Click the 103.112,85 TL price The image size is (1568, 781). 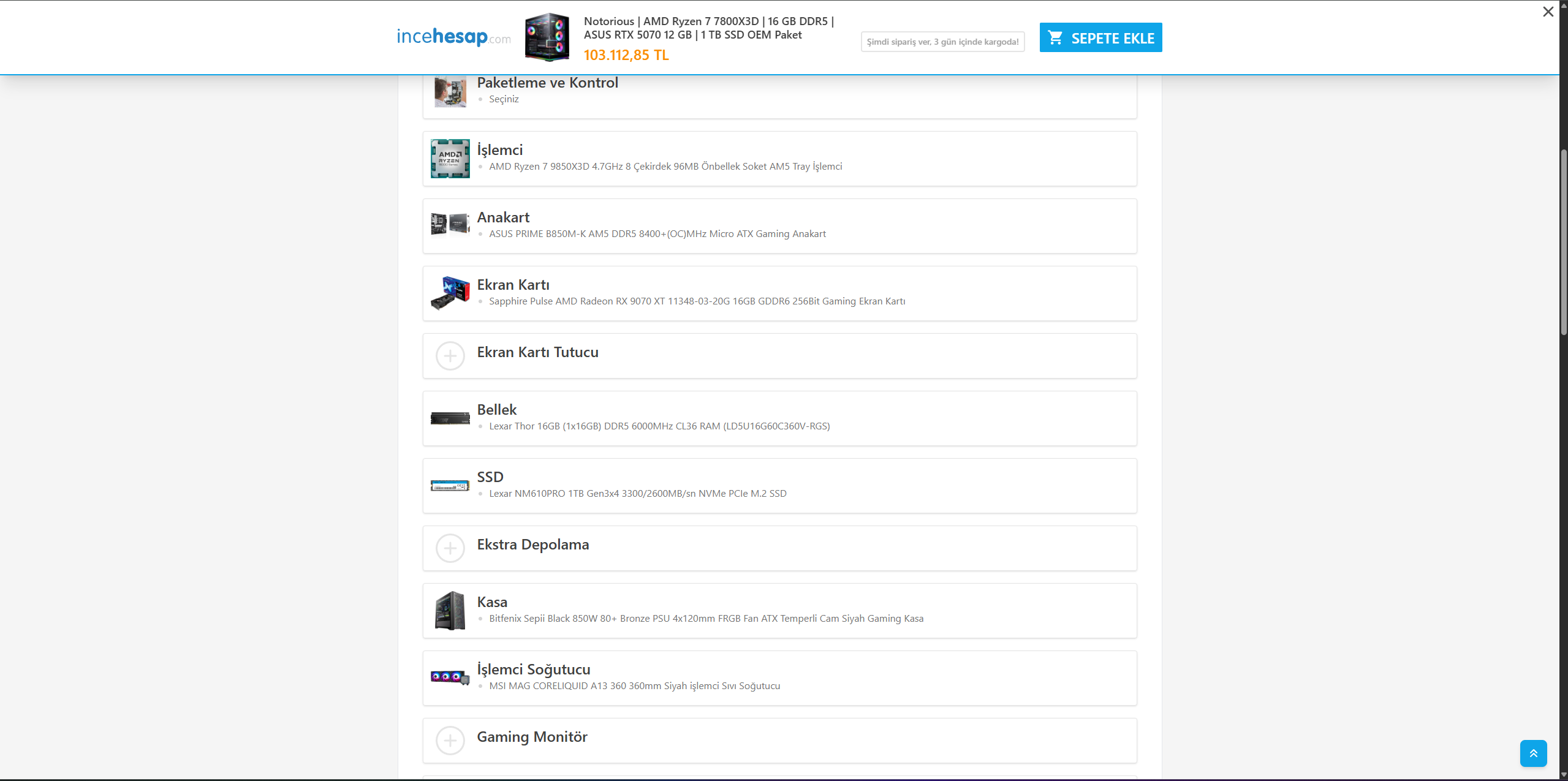coord(626,55)
